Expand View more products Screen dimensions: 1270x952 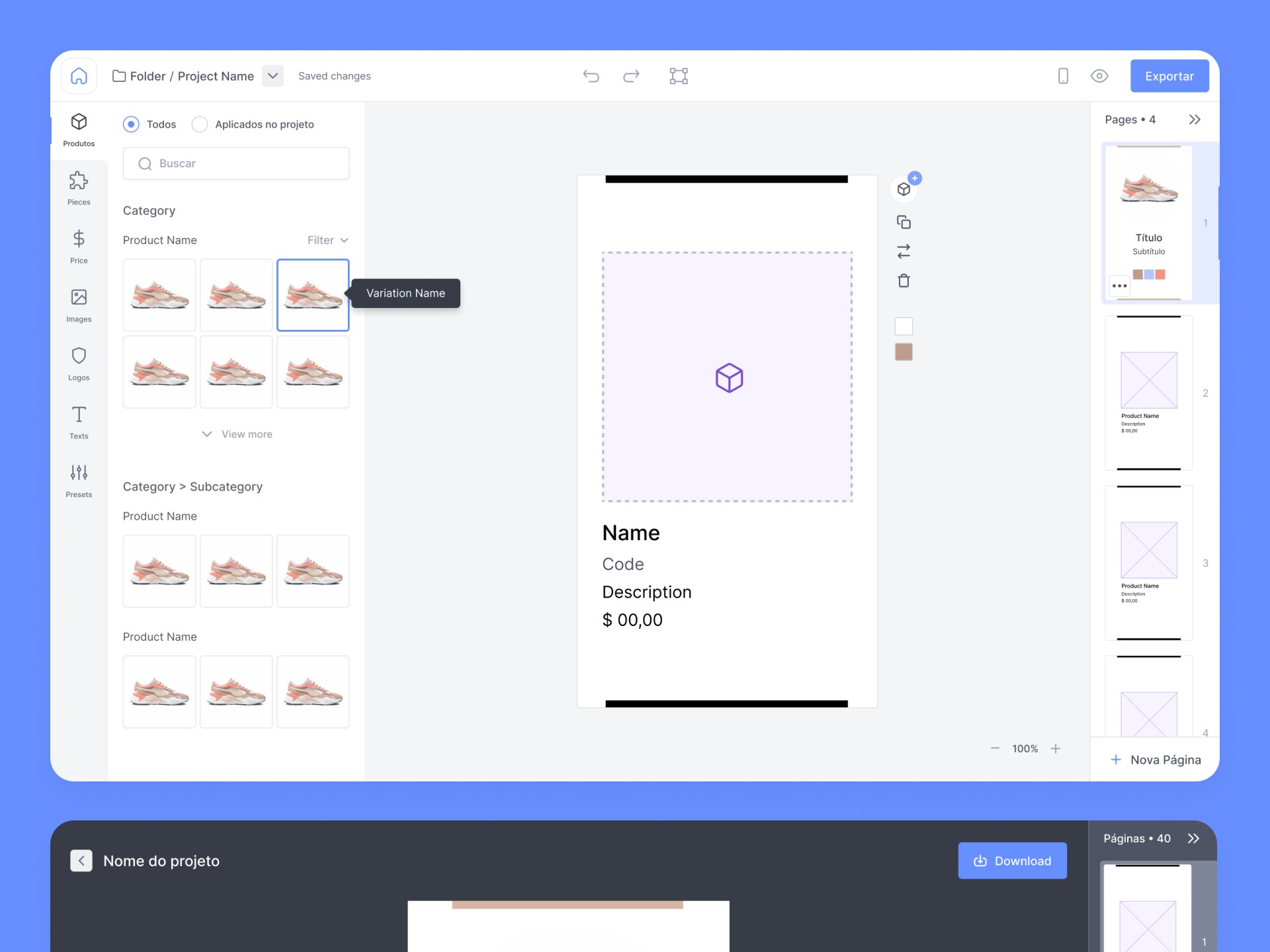(237, 434)
